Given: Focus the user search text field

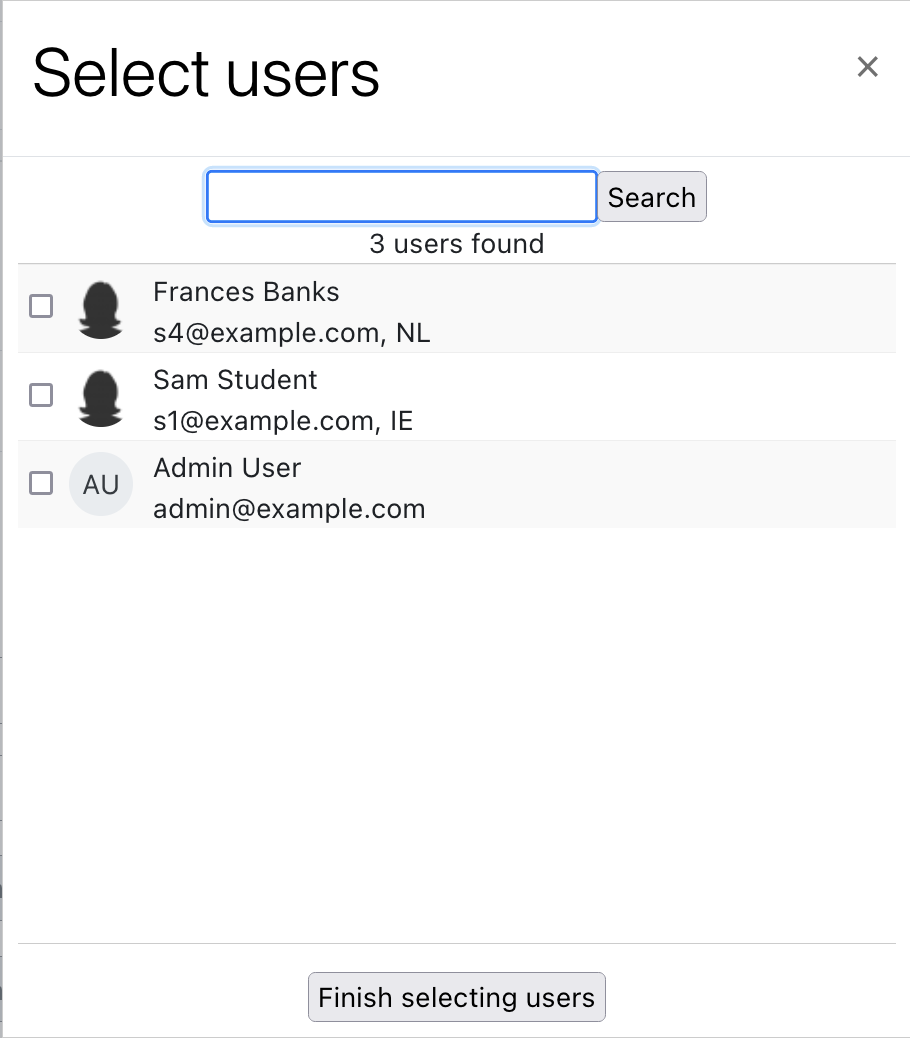Looking at the screenshot, I should tap(402, 197).
